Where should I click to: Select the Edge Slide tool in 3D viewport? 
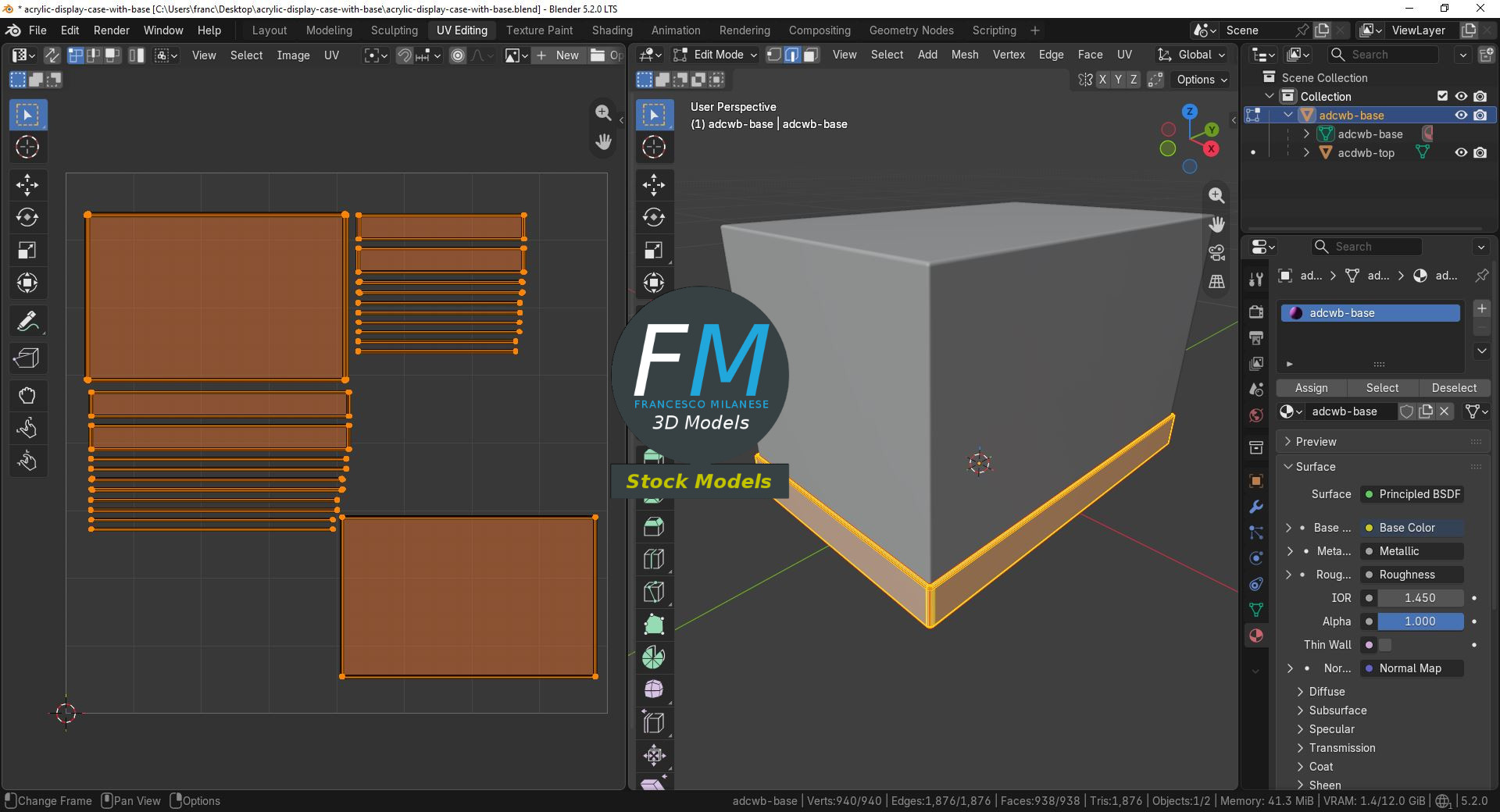[x=654, y=723]
